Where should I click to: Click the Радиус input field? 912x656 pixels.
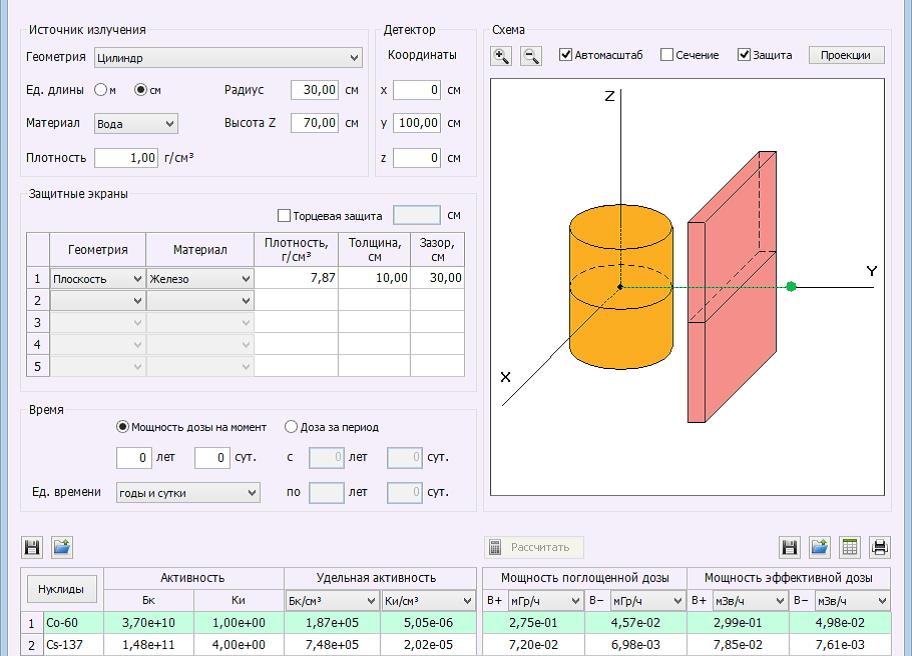(x=315, y=90)
